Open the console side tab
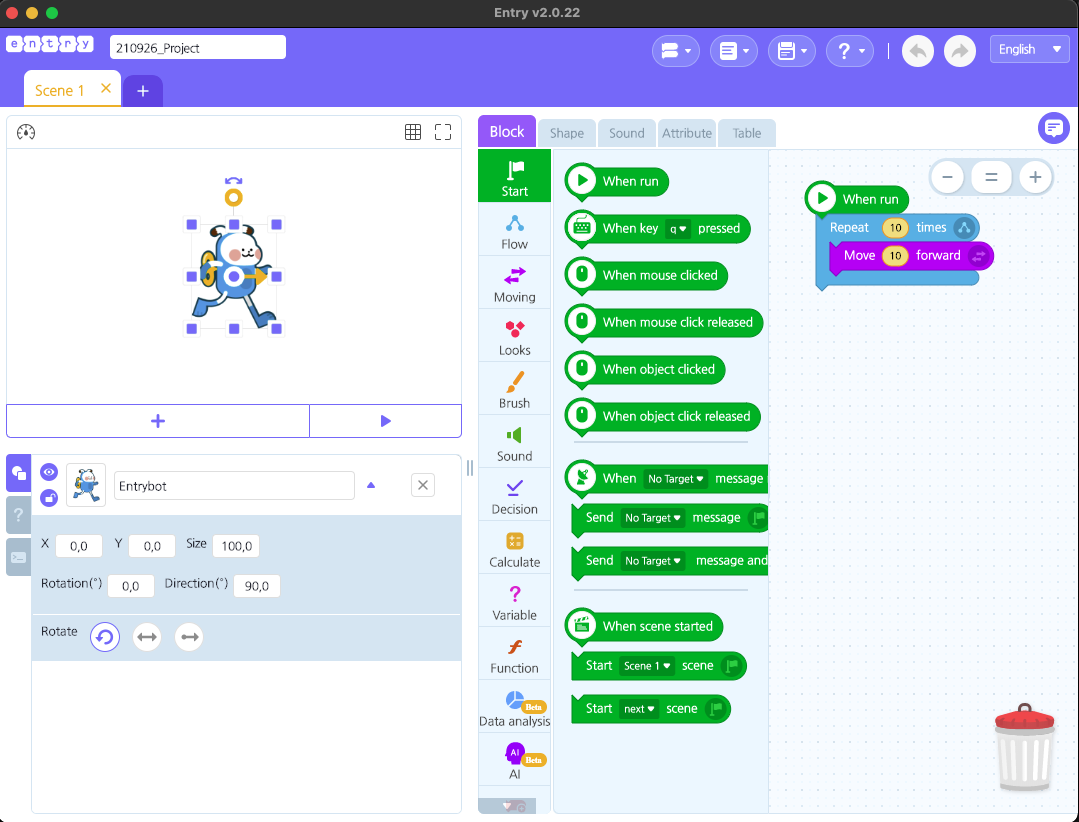The height and width of the screenshot is (822, 1079). [19, 557]
